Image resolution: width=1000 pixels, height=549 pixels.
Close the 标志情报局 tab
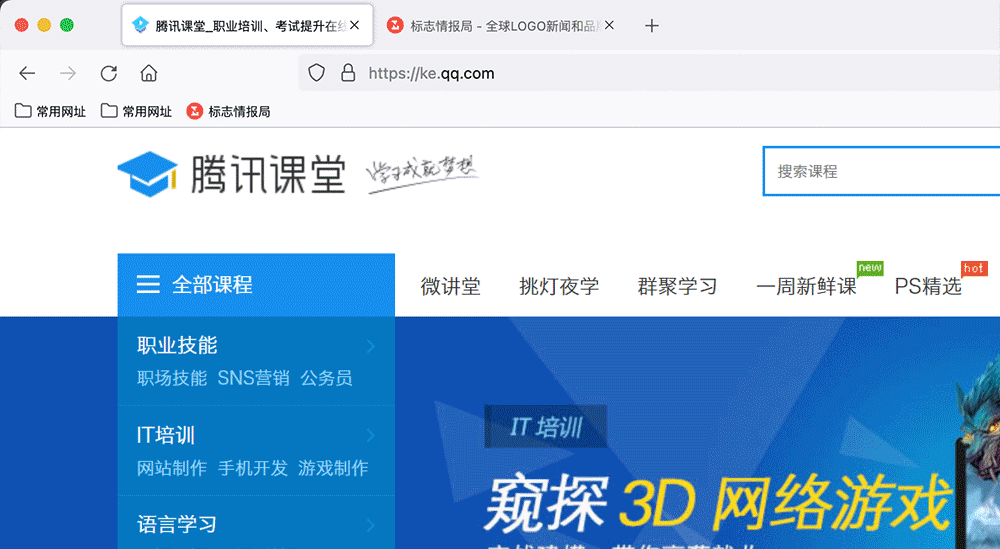coord(610,25)
